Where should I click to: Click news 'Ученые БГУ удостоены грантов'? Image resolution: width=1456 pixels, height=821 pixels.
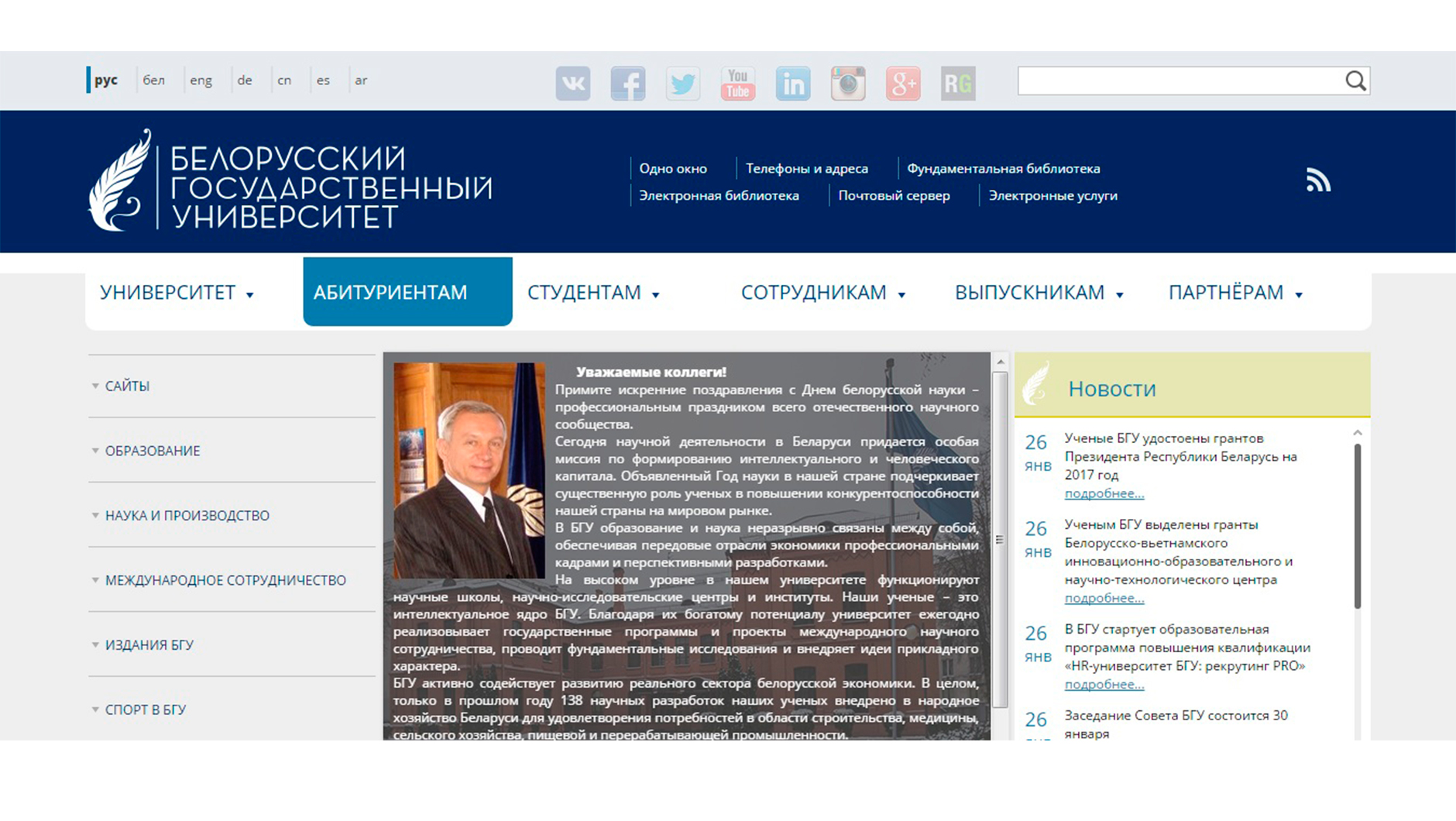click(1180, 456)
